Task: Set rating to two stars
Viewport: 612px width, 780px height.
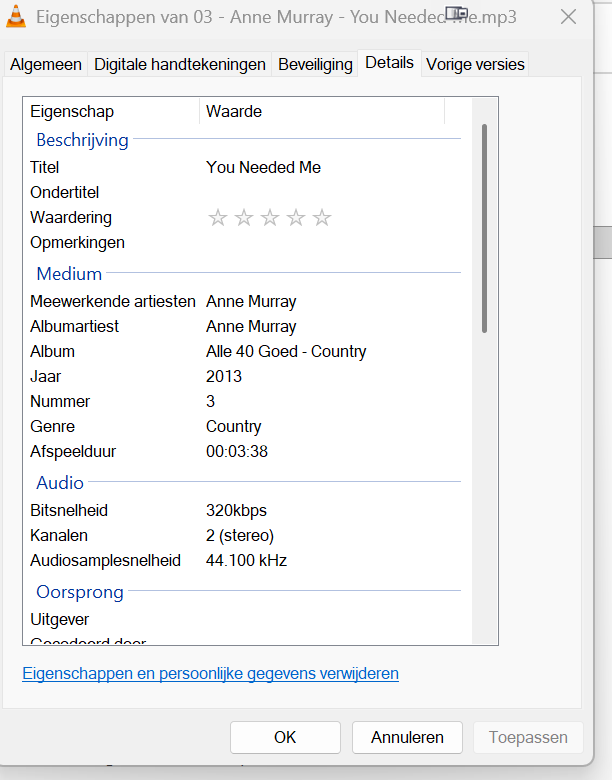Action: pyautogui.click(x=244, y=218)
